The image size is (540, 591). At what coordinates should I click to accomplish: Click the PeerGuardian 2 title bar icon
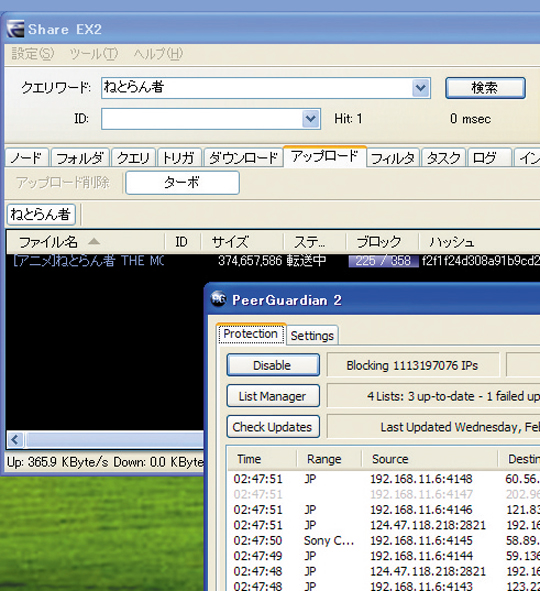coord(218,299)
